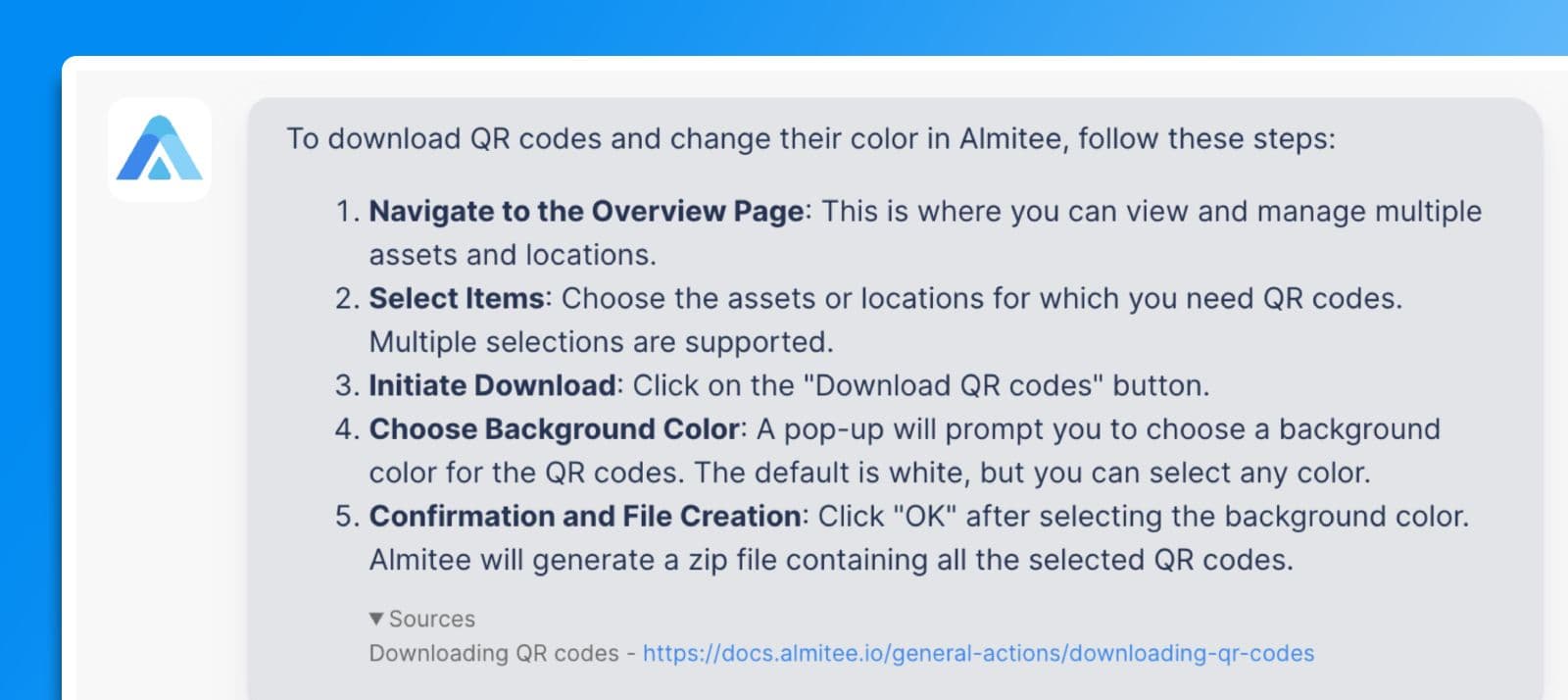The image size is (1568, 700).
Task: Click the "Multiple selections are supported" sentence
Action: [x=601, y=341]
